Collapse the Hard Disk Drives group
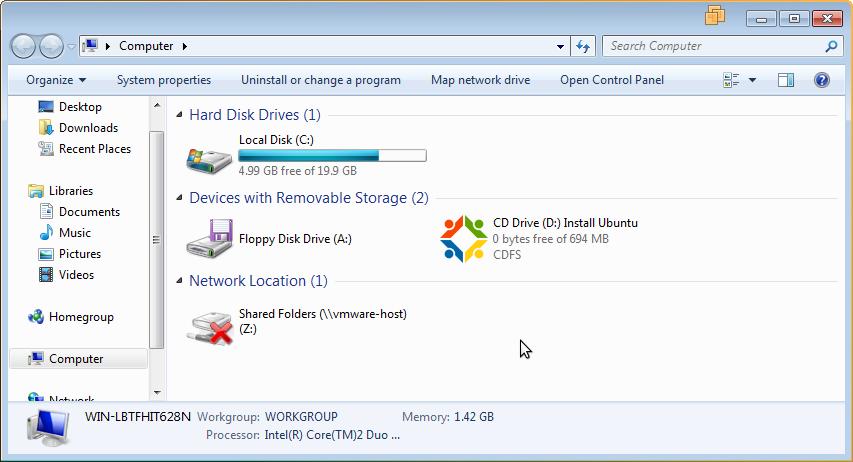The width and height of the screenshot is (853, 462). tap(179, 115)
